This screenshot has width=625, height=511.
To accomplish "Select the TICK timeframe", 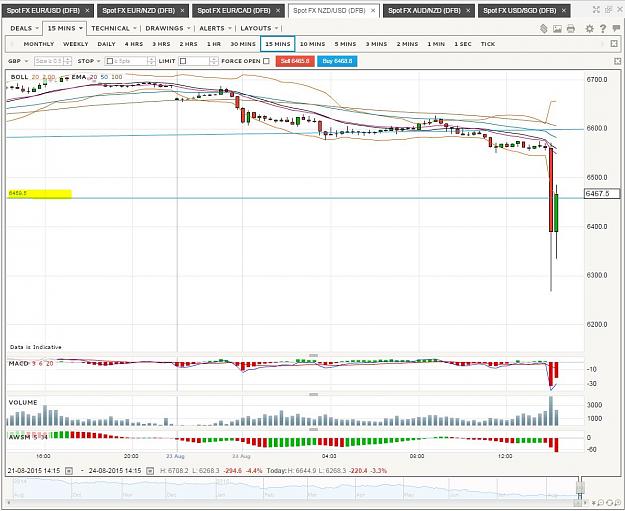I will coord(488,44).
